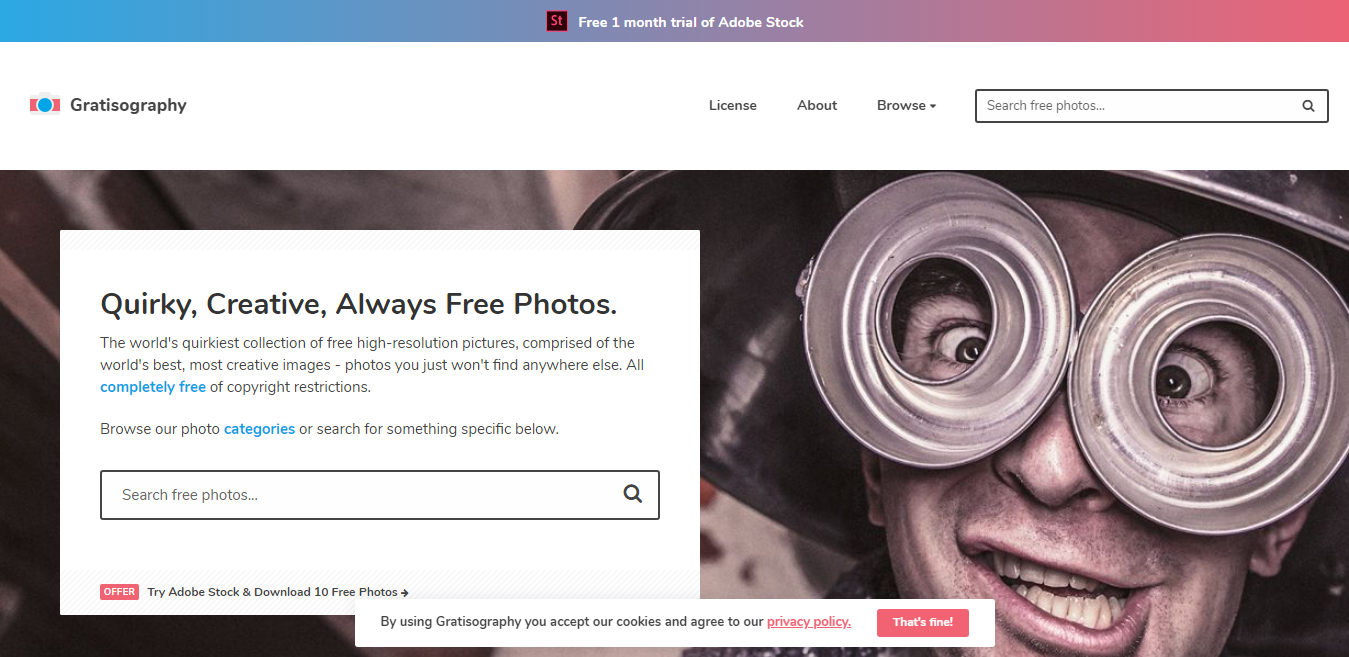Screen dimensions: 1349x657
Task: Click the header search magnifier icon
Action: [x=1308, y=106]
